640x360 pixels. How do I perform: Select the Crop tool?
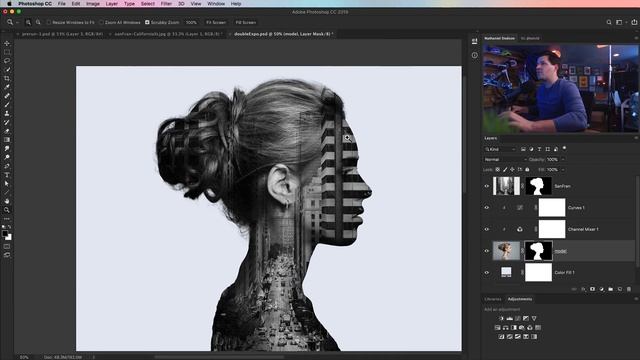pos(7,78)
